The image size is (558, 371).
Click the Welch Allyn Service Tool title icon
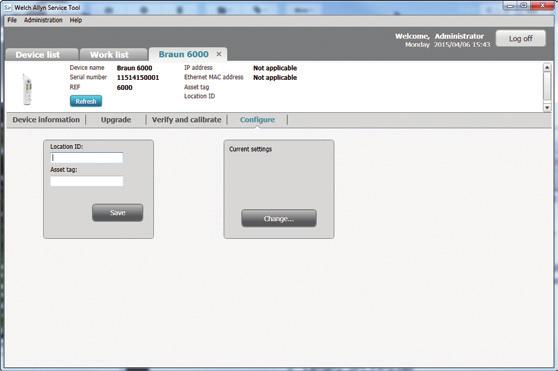pyautogui.click(x=8, y=7)
